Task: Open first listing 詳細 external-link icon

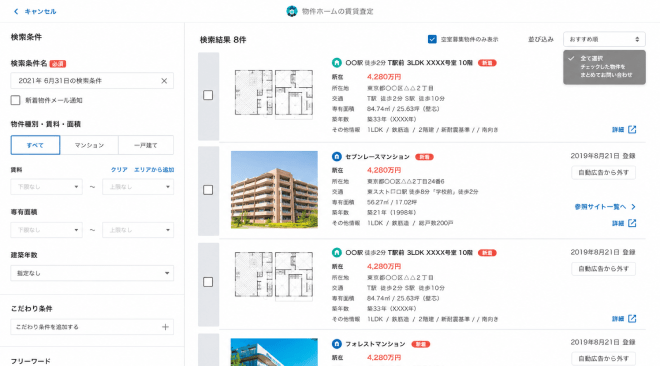Action: pos(632,130)
